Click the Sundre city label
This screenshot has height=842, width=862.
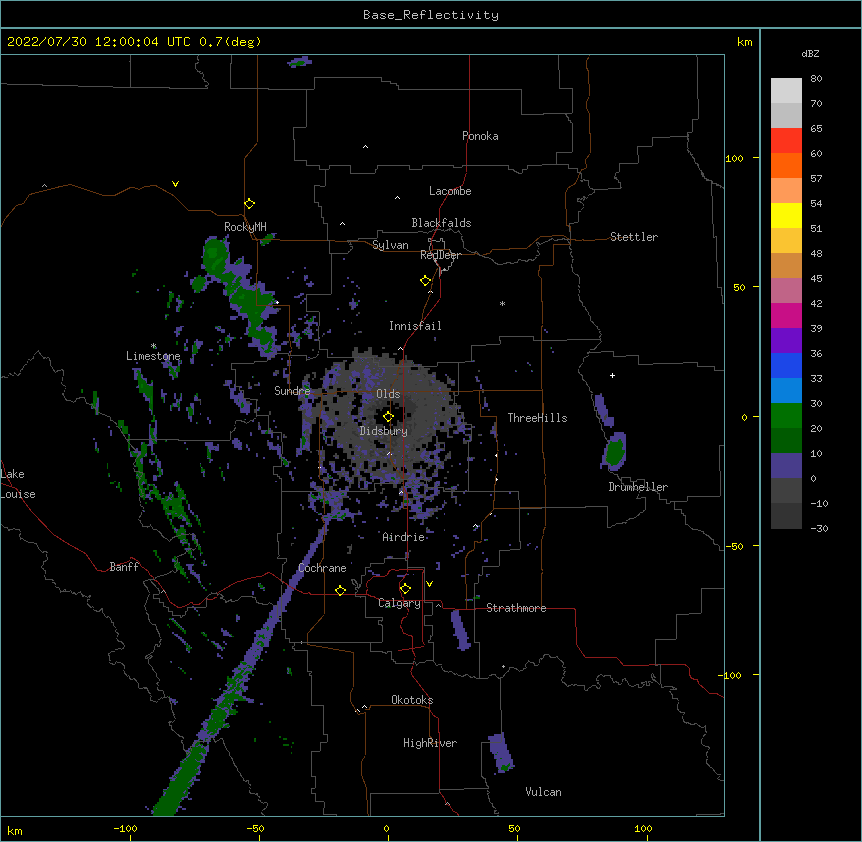(x=292, y=391)
